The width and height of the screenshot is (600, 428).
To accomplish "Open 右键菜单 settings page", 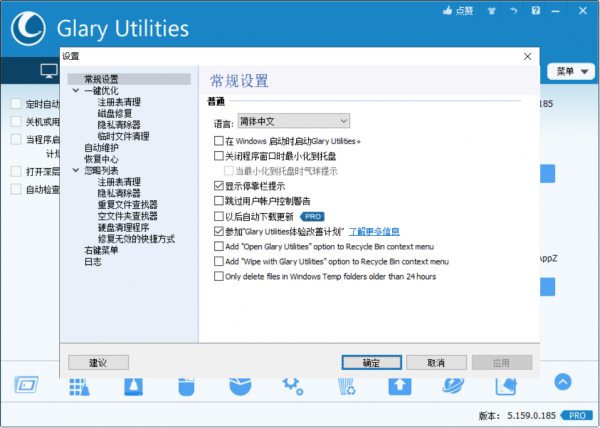I will click(101, 250).
